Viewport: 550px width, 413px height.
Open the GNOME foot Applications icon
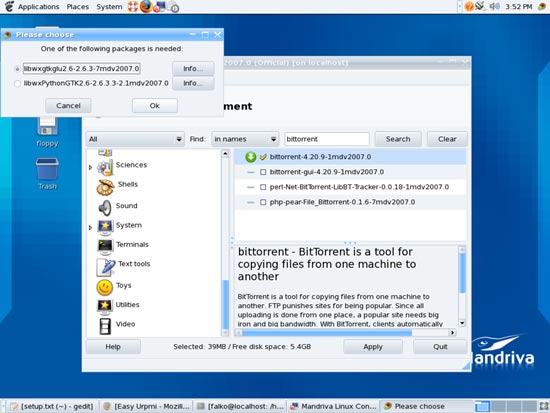tap(9, 6)
